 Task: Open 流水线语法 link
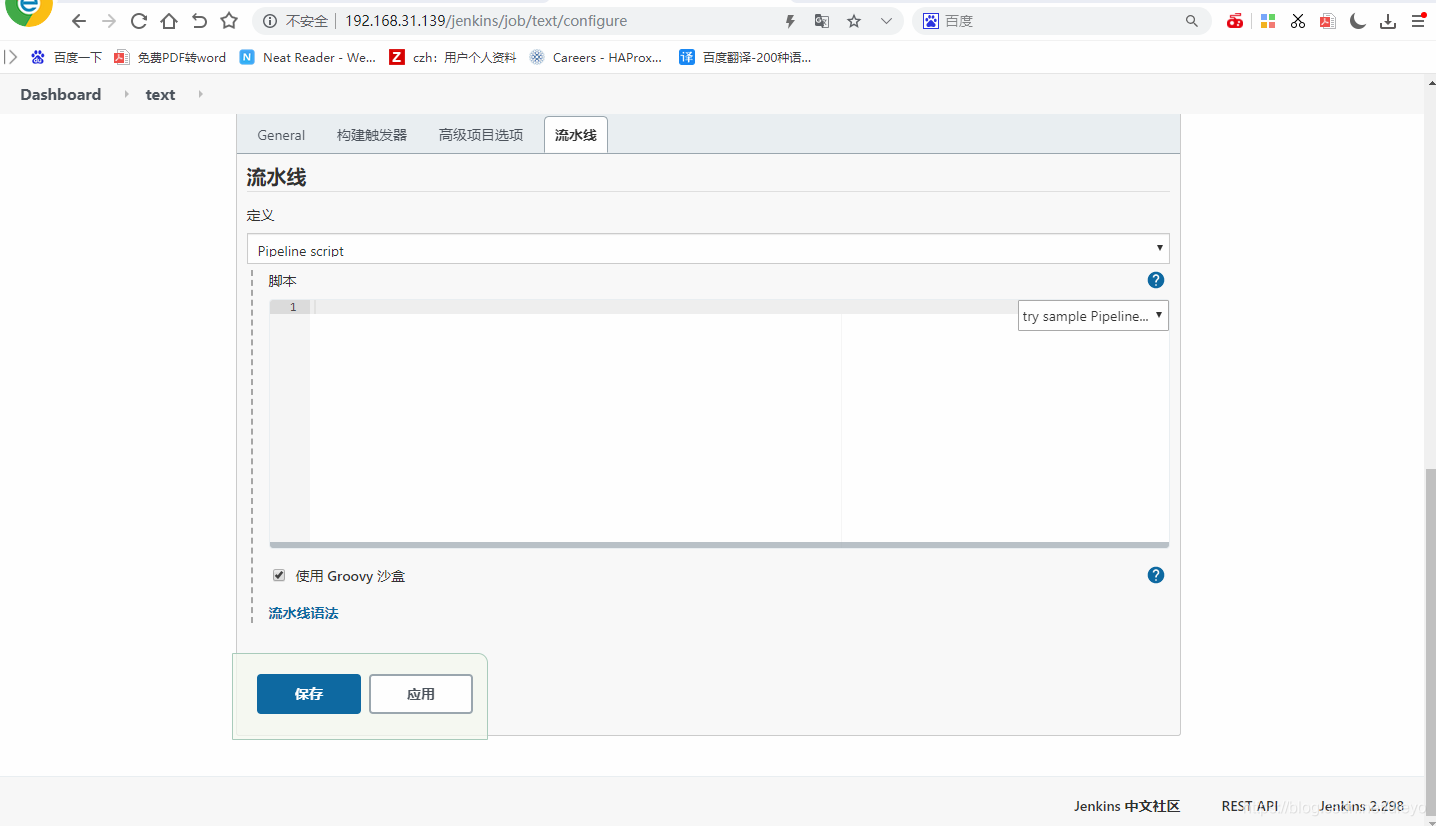pos(304,613)
